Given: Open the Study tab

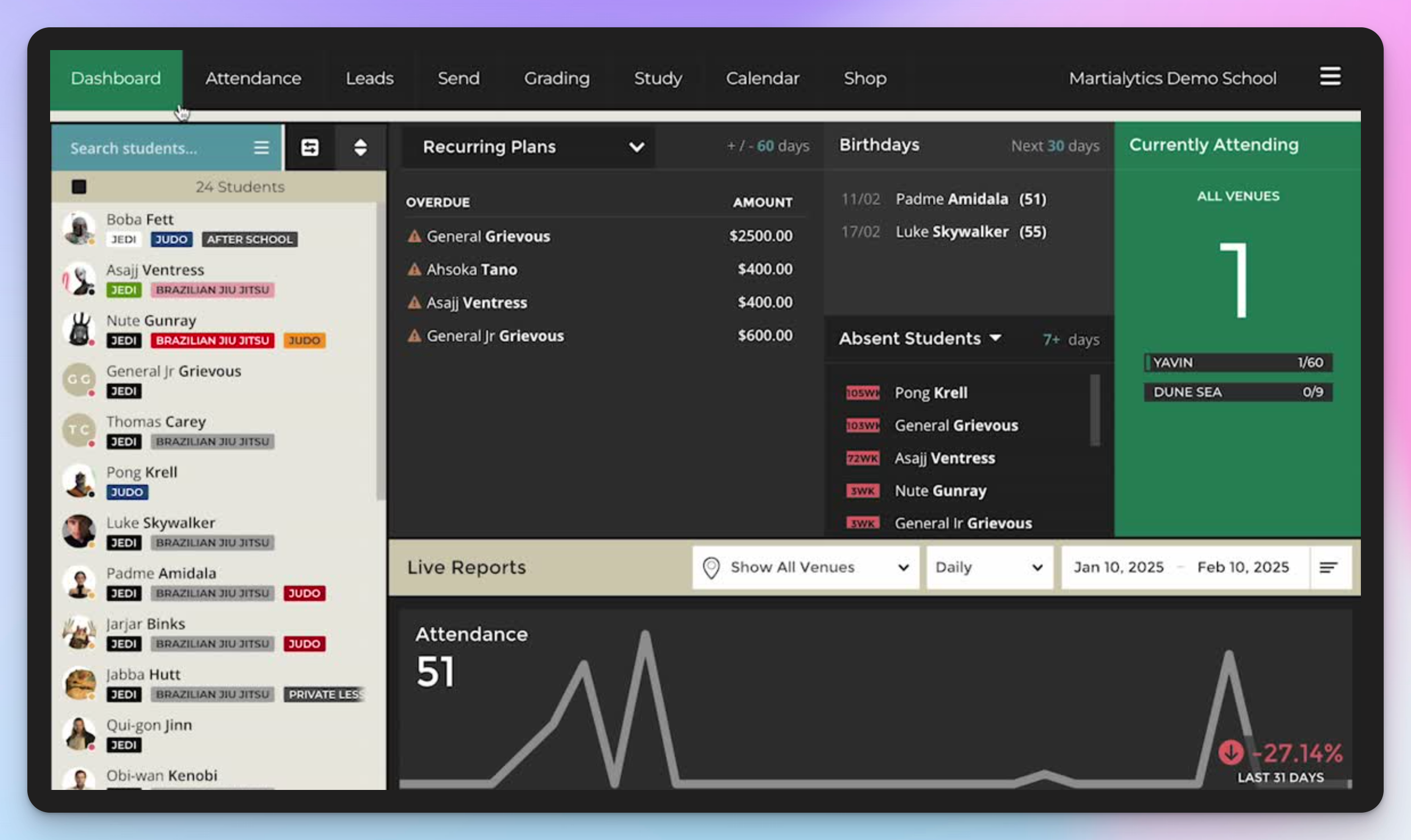Looking at the screenshot, I should coord(658,79).
